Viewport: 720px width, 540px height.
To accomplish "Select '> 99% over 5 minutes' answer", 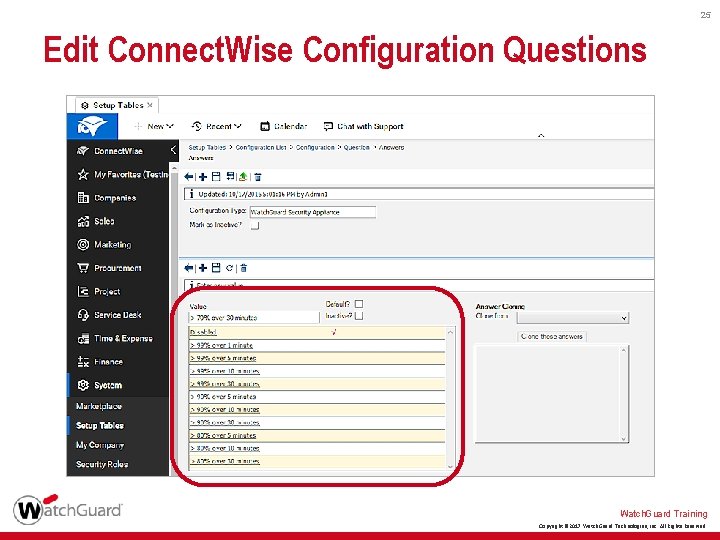I will (x=317, y=358).
